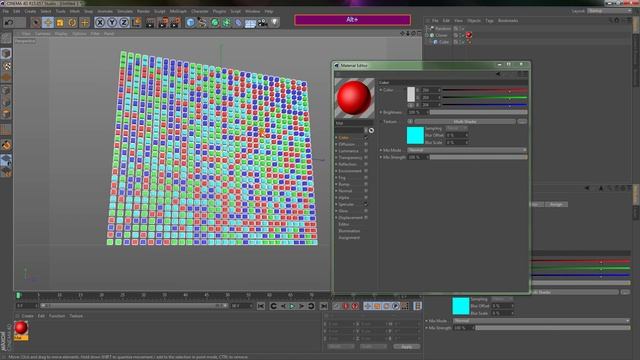Switch to Points mode
The width and height of the screenshot is (640, 360).
6,90
